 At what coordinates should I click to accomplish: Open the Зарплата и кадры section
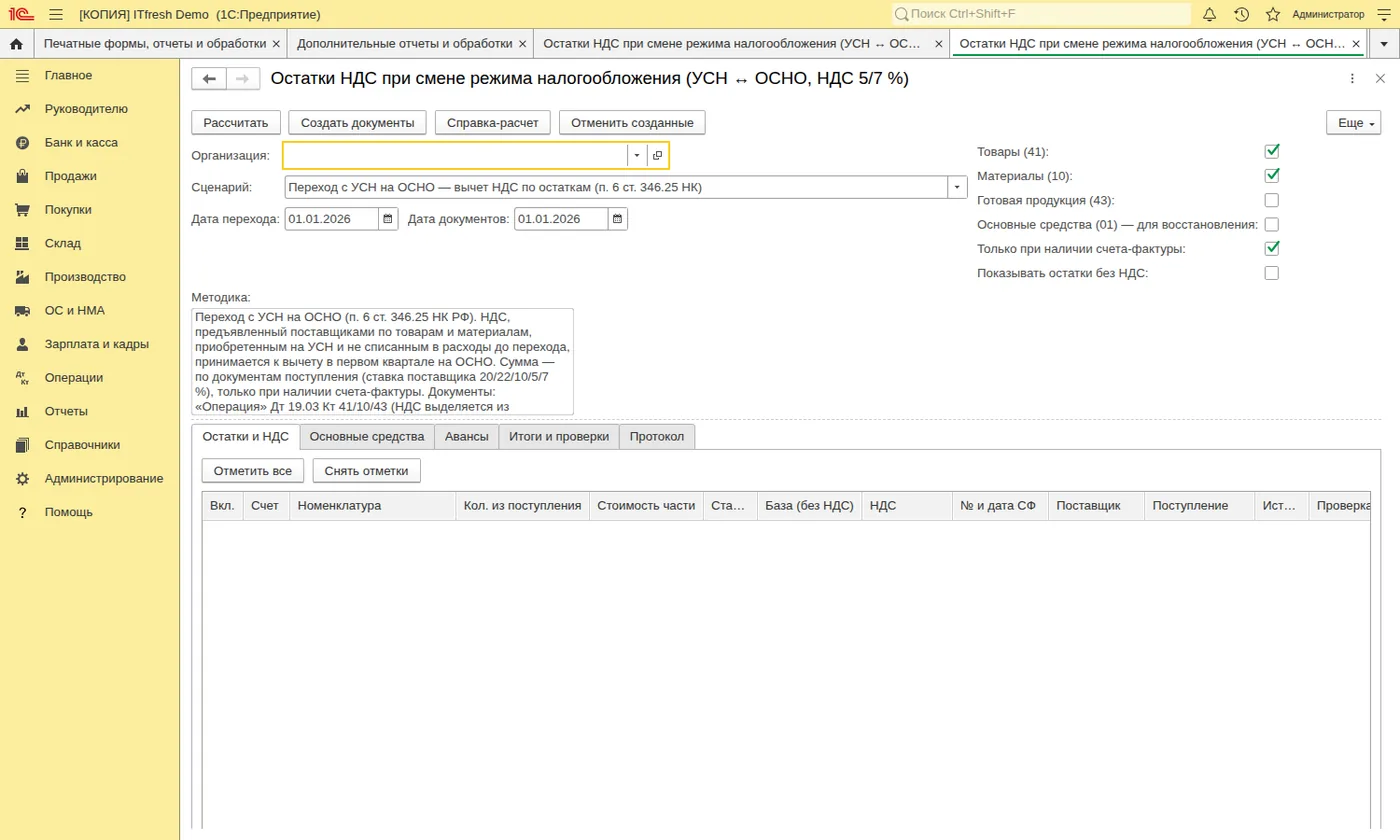pos(97,344)
